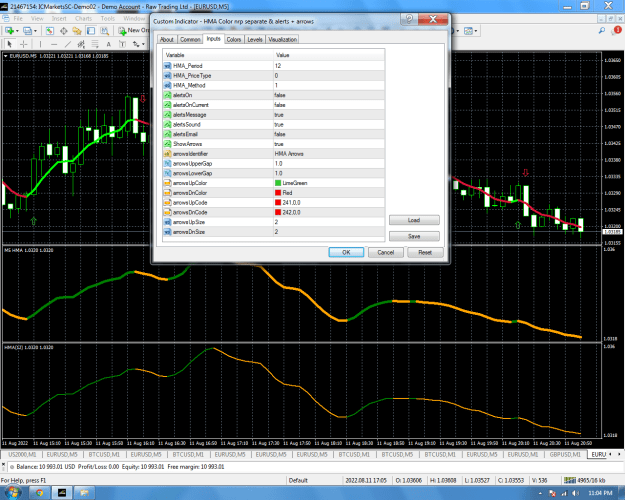625x500 pixels.
Task: Open the Charts menu
Action: pos(83,18)
